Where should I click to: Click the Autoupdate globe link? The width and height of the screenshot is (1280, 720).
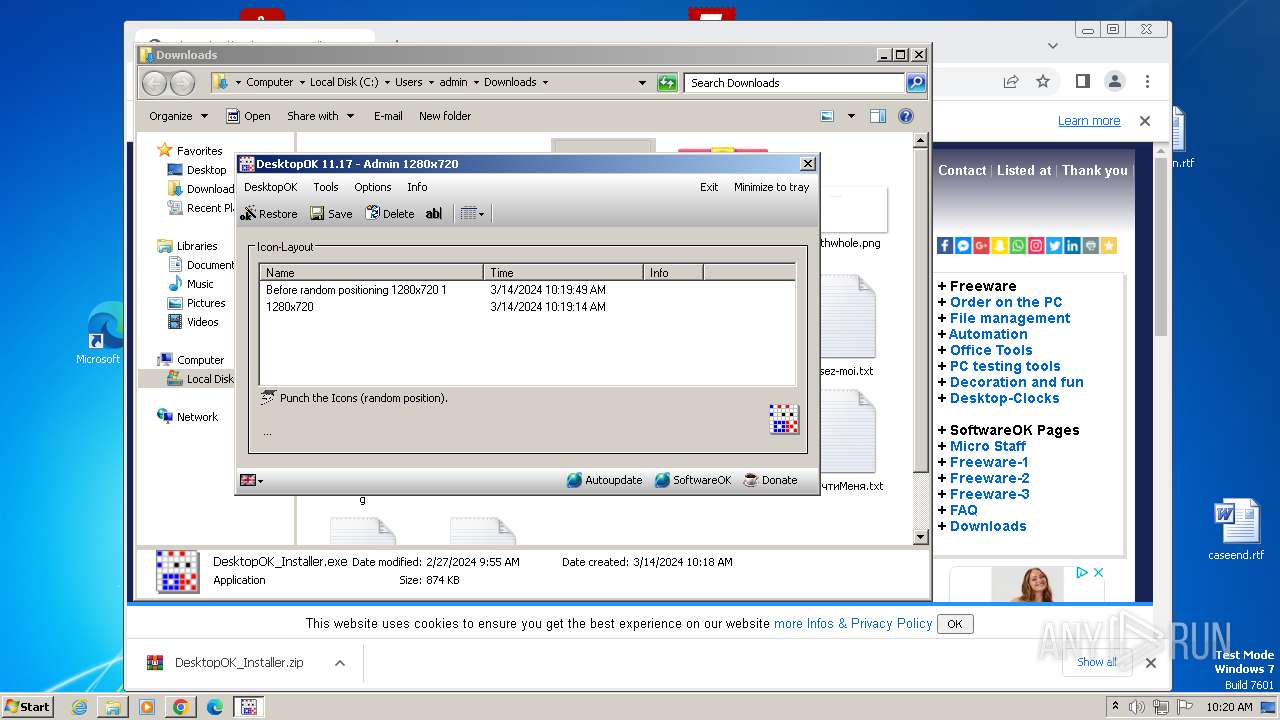point(604,480)
